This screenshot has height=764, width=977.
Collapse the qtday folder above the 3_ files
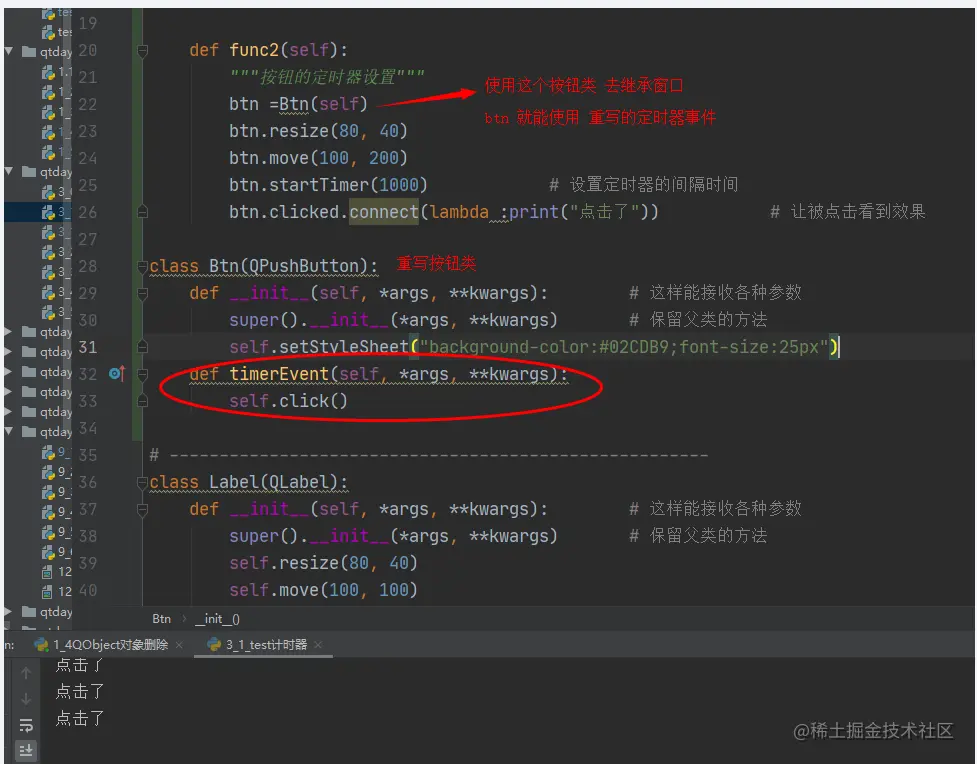pos(9,171)
